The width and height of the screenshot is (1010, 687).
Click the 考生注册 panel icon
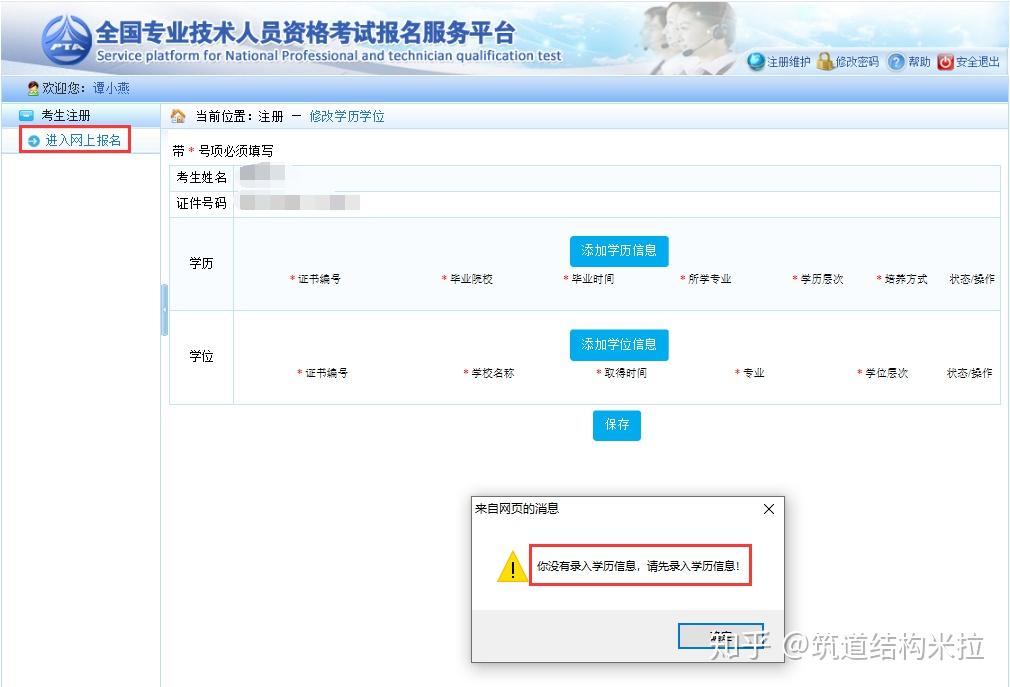26,116
